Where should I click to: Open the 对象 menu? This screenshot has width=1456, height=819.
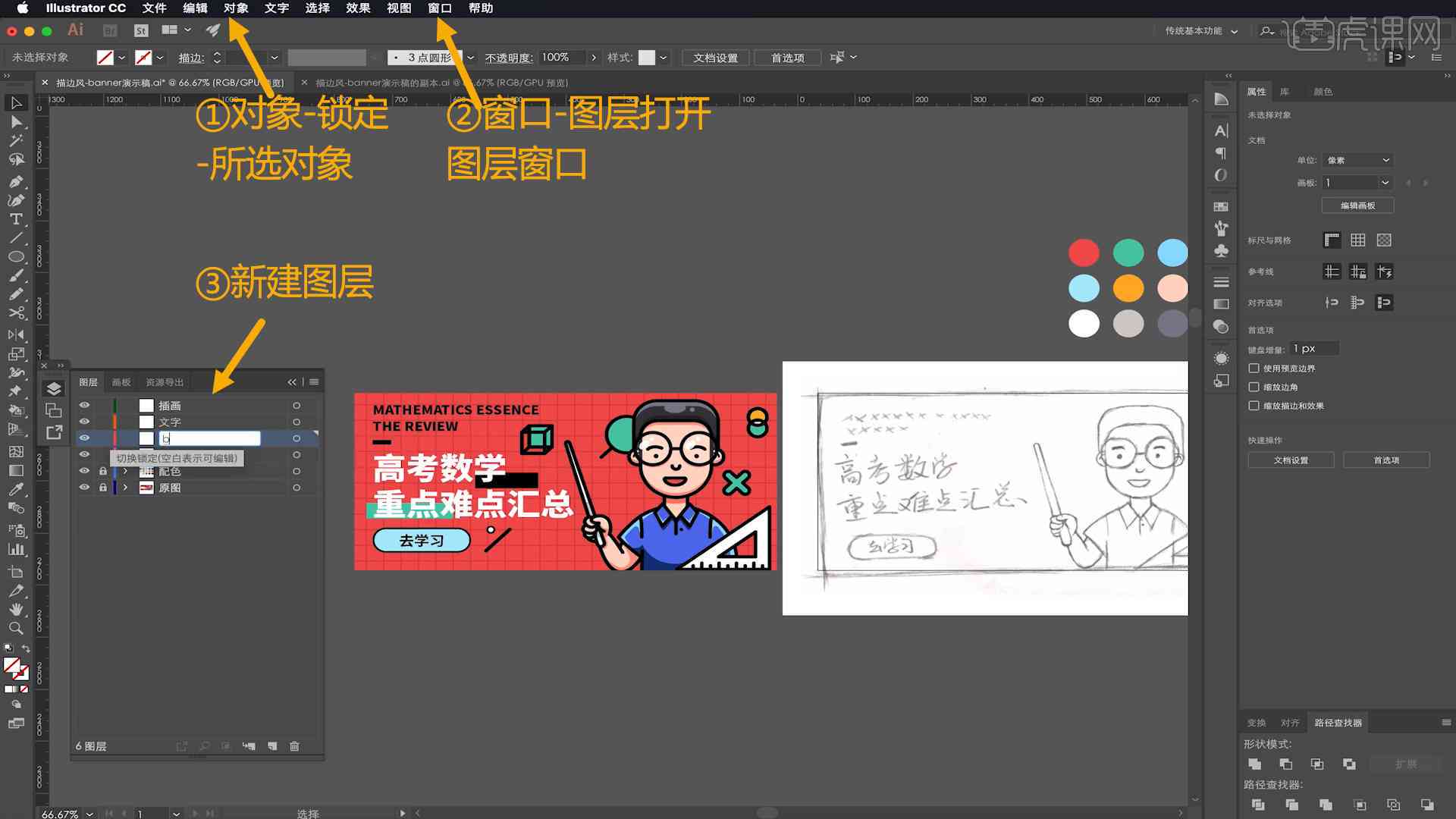(237, 8)
